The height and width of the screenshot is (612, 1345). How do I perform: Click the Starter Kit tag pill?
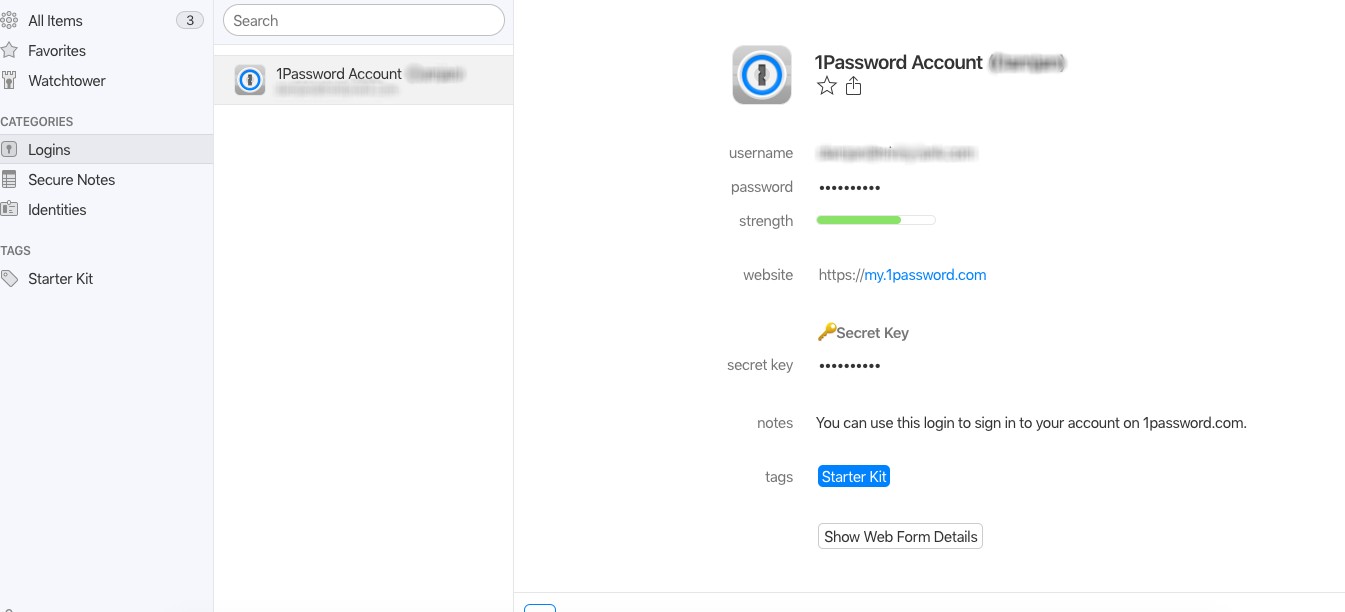pyautogui.click(x=854, y=477)
